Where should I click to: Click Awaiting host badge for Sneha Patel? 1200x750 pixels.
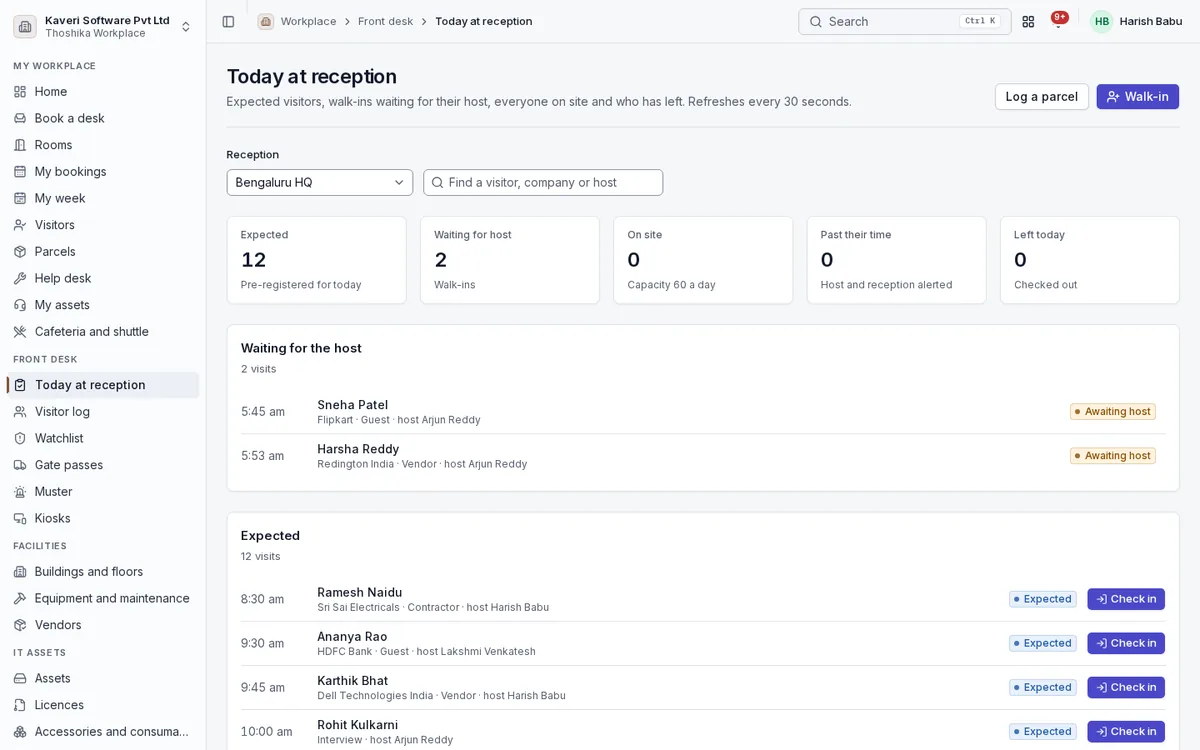(1113, 411)
